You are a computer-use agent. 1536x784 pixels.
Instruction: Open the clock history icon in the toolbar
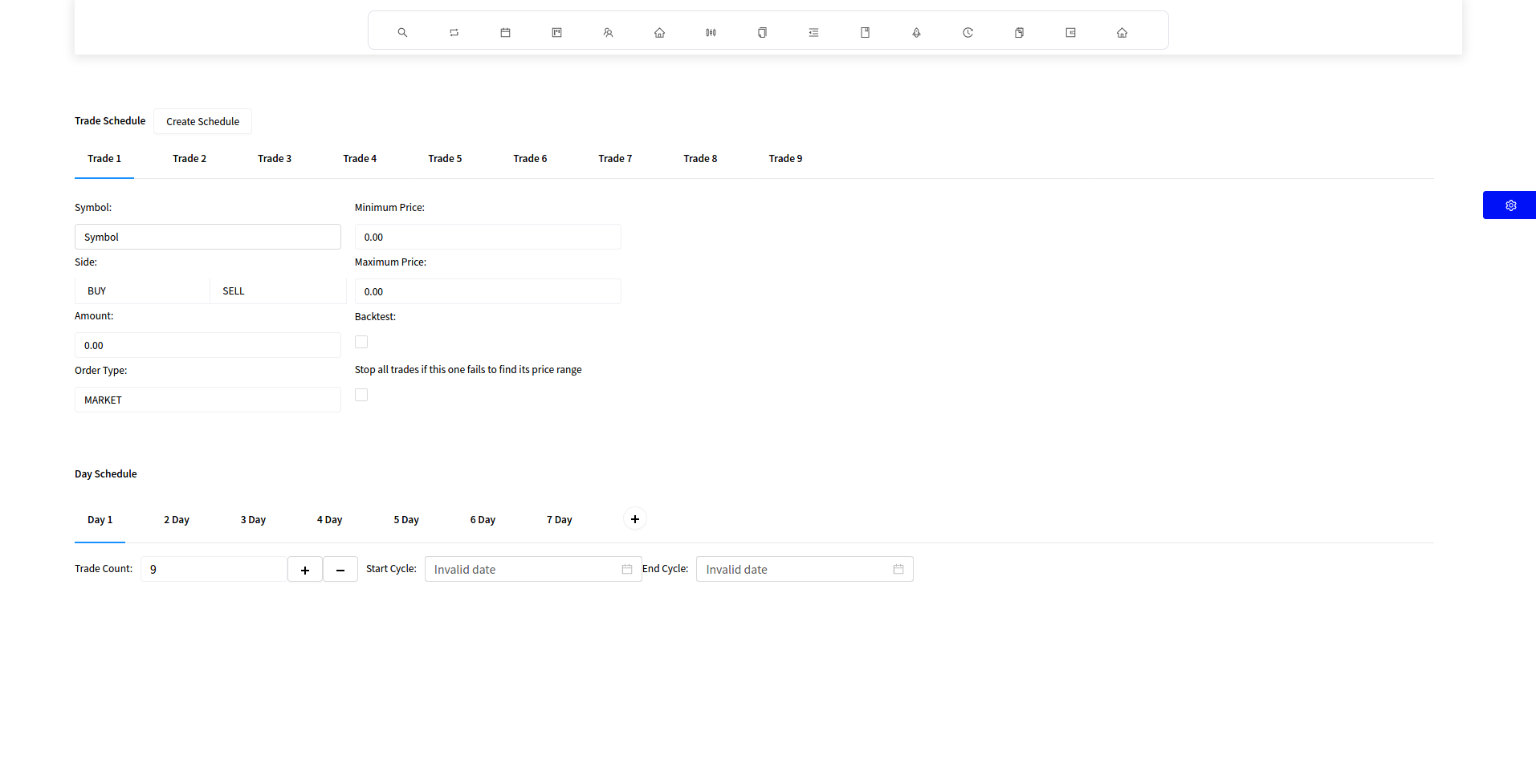click(x=968, y=33)
